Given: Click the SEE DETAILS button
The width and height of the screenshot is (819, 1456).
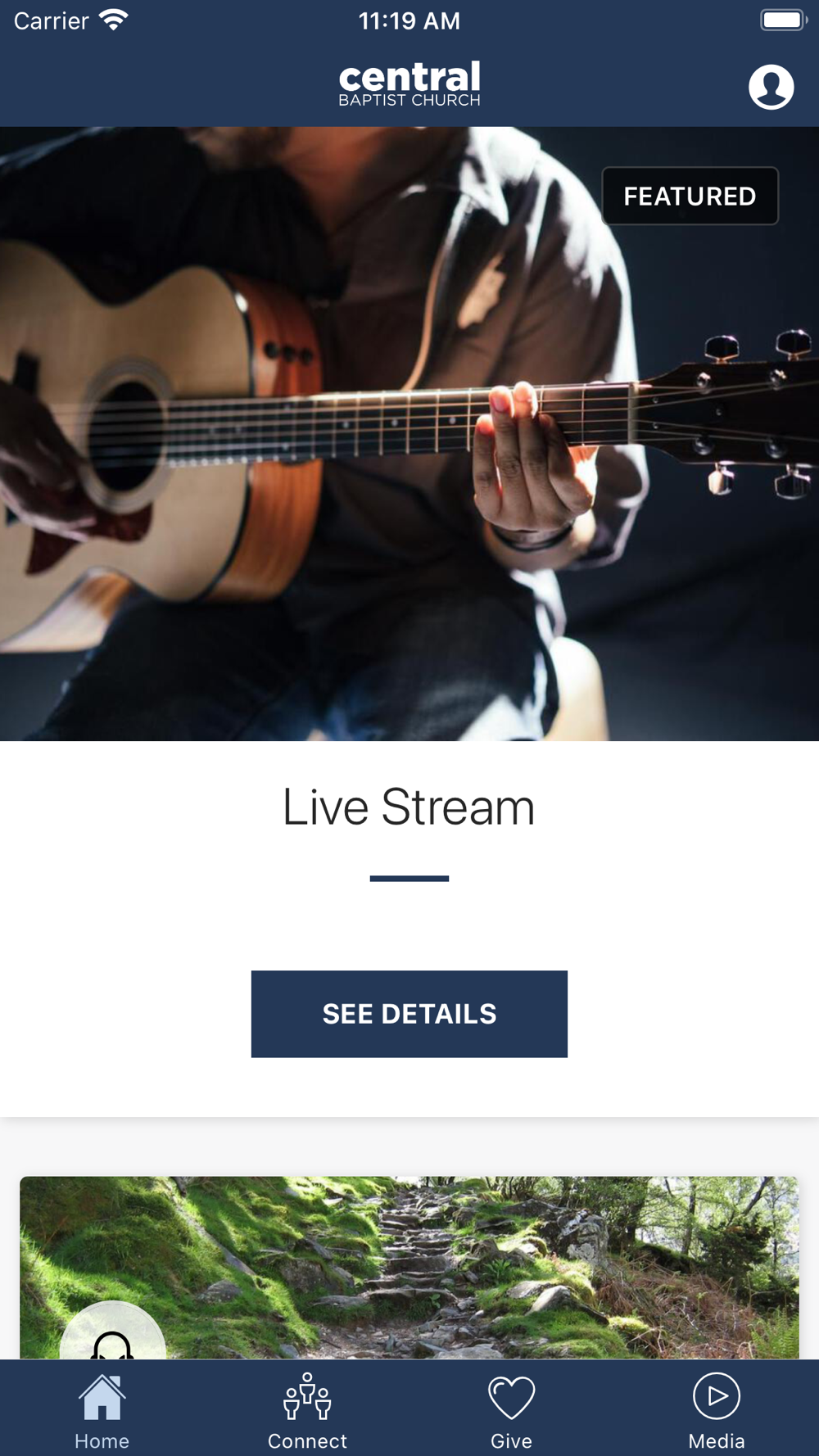Looking at the screenshot, I should (x=409, y=1014).
